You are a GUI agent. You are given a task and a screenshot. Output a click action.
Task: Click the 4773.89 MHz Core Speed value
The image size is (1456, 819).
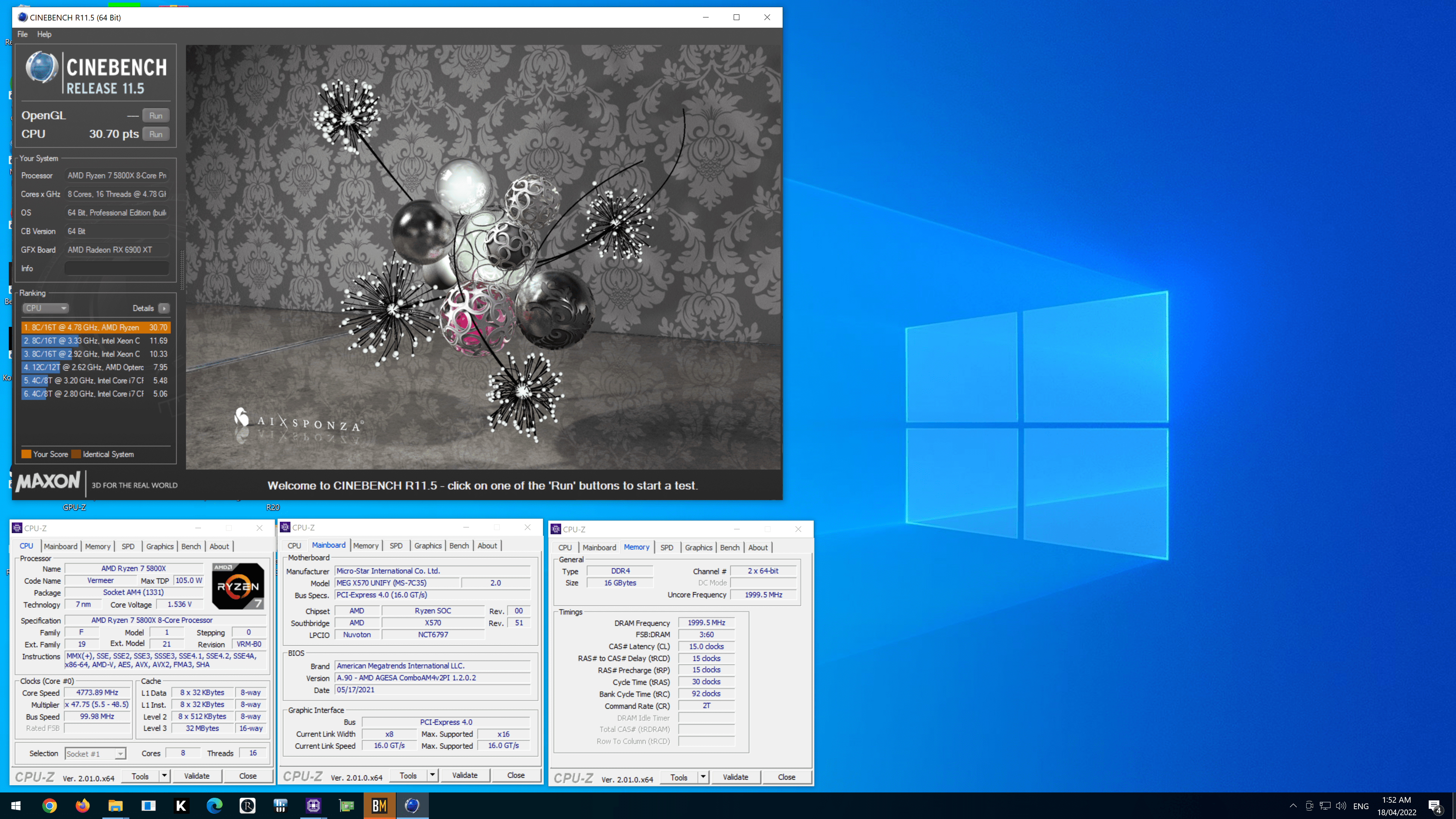(x=98, y=692)
